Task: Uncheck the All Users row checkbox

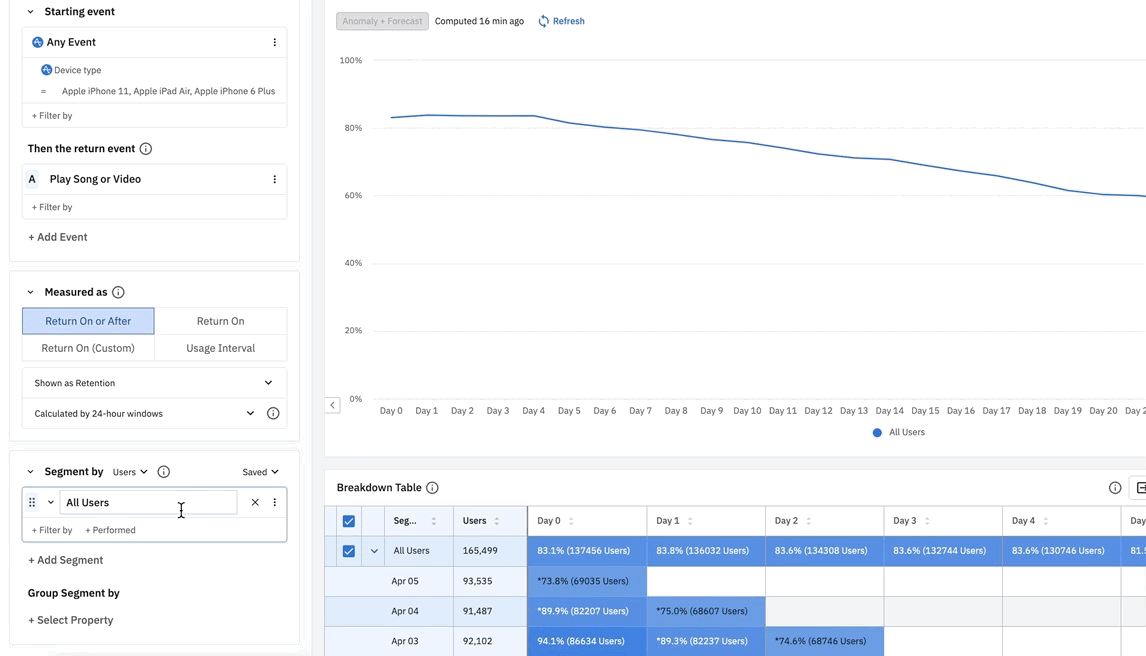Action: pos(349,551)
